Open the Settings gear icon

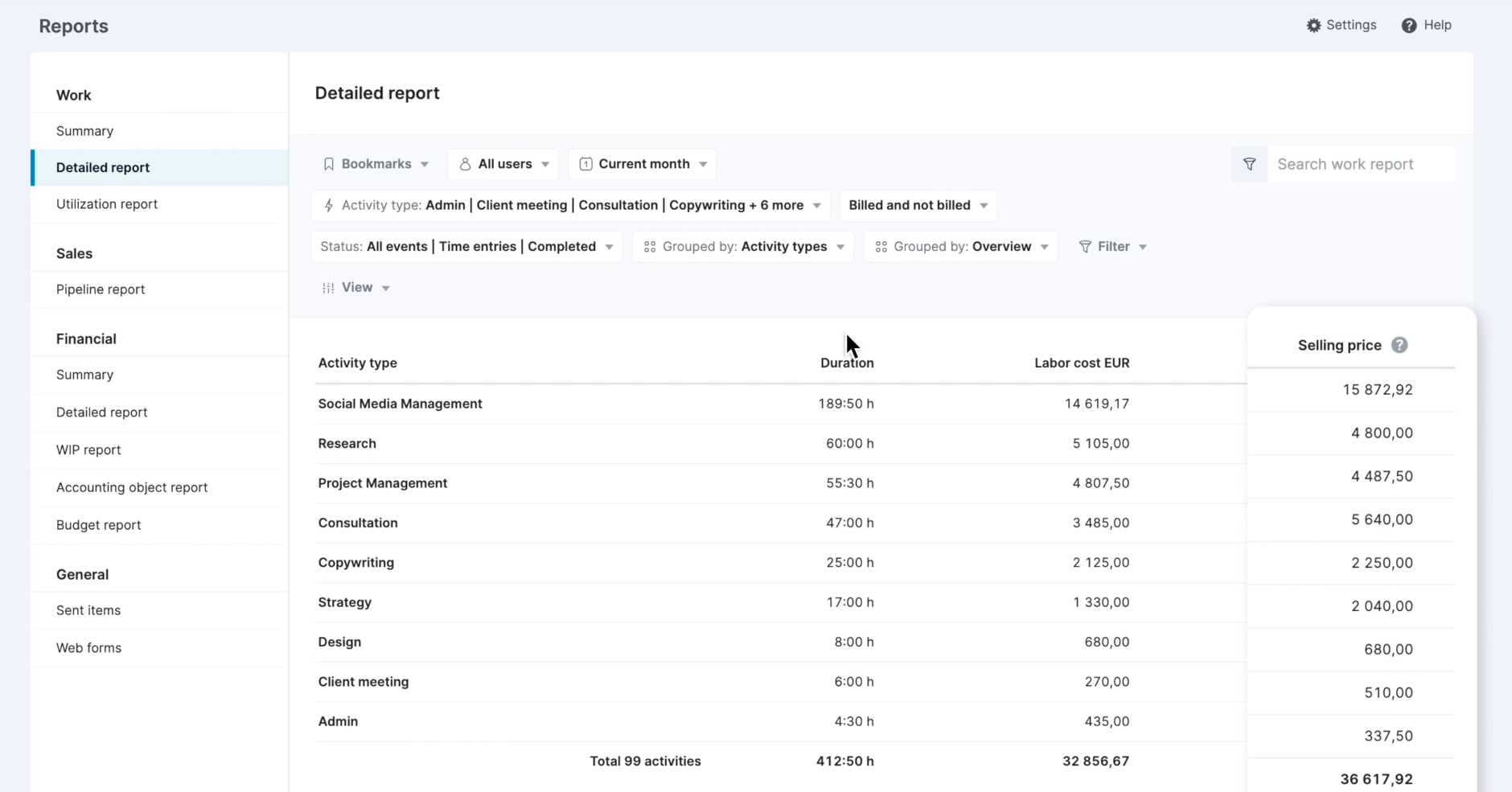coord(1315,25)
